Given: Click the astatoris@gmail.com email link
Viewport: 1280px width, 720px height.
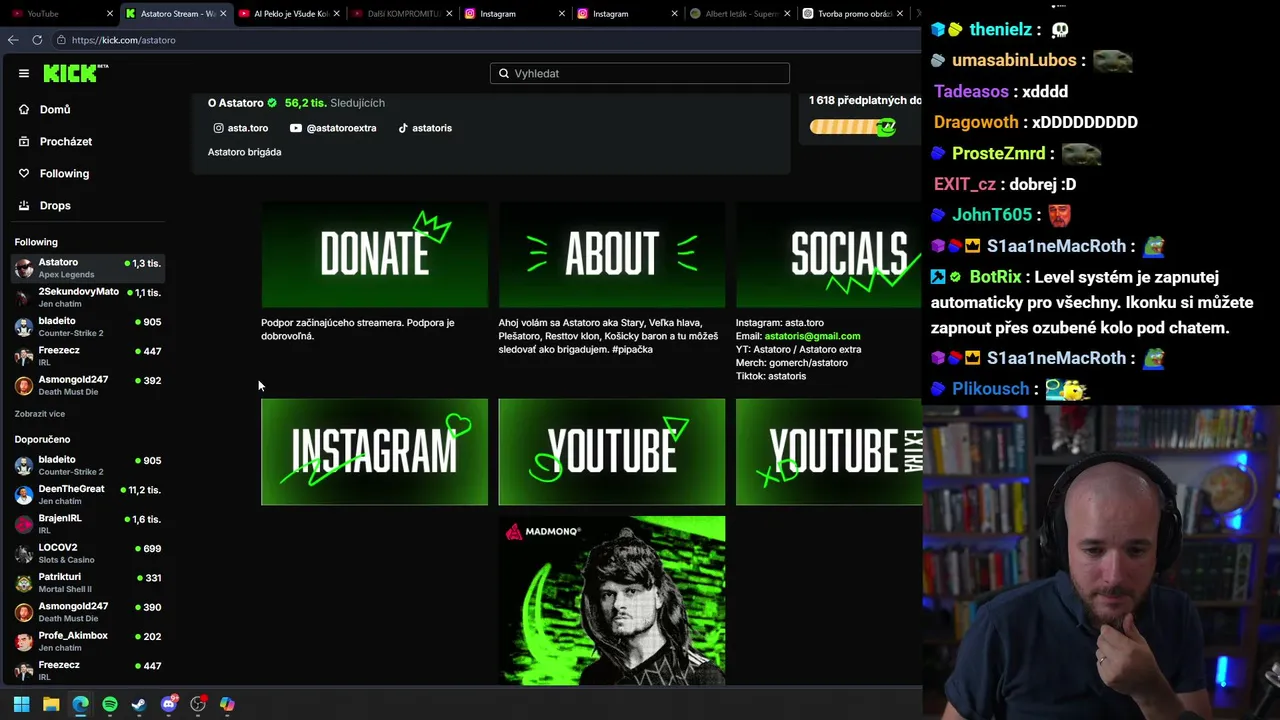Looking at the screenshot, I should 812,336.
